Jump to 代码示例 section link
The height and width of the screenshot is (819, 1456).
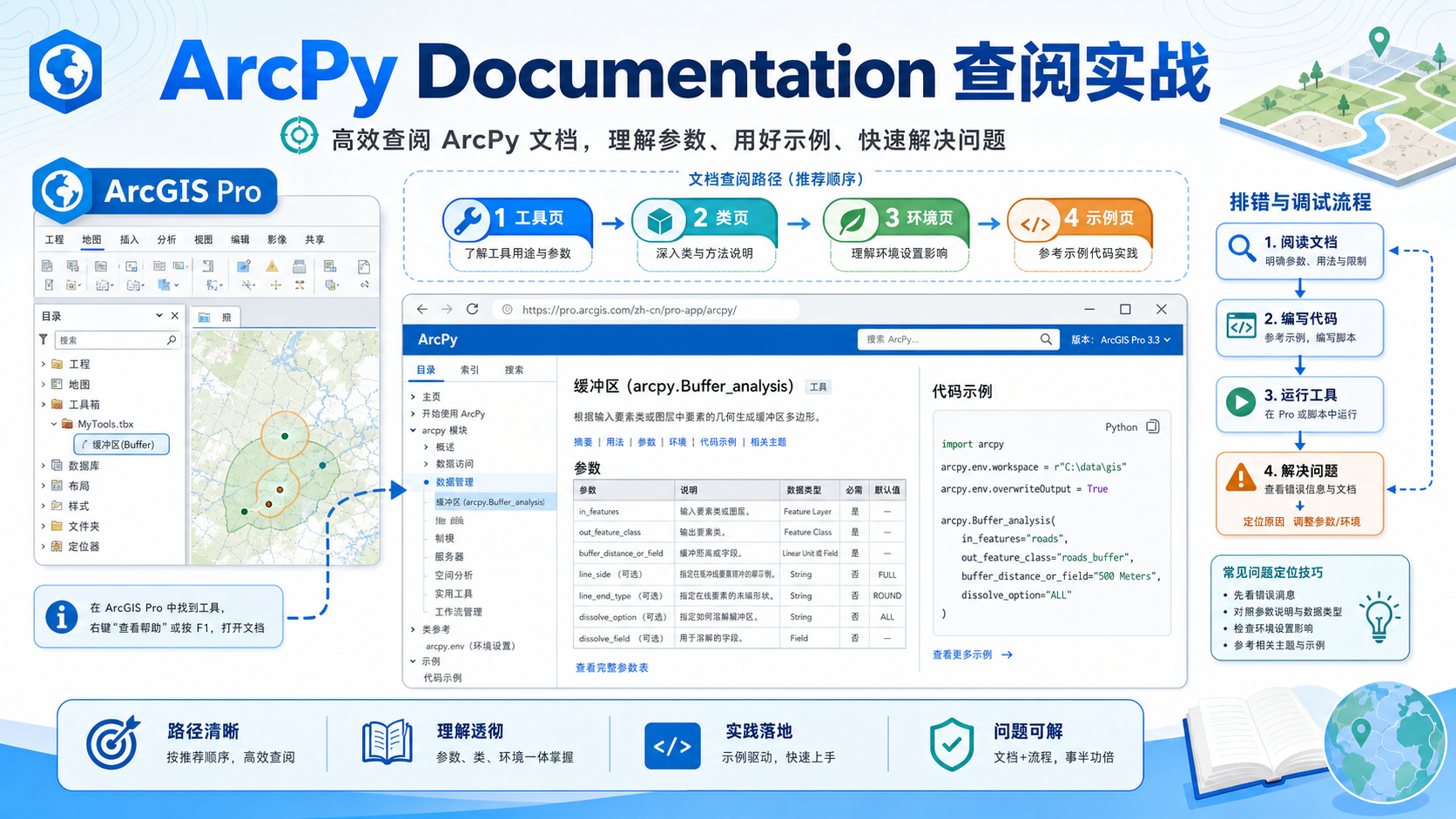pos(718,442)
